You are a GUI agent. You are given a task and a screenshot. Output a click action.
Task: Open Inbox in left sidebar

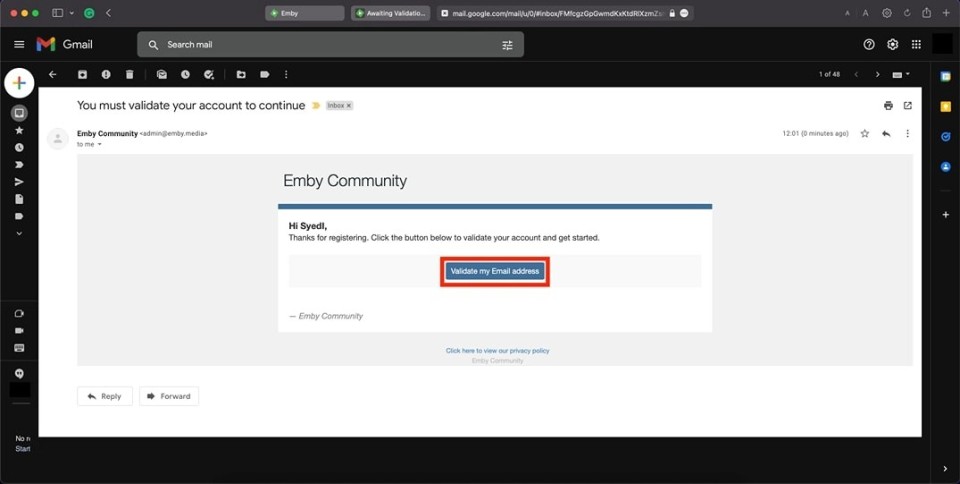click(19, 113)
